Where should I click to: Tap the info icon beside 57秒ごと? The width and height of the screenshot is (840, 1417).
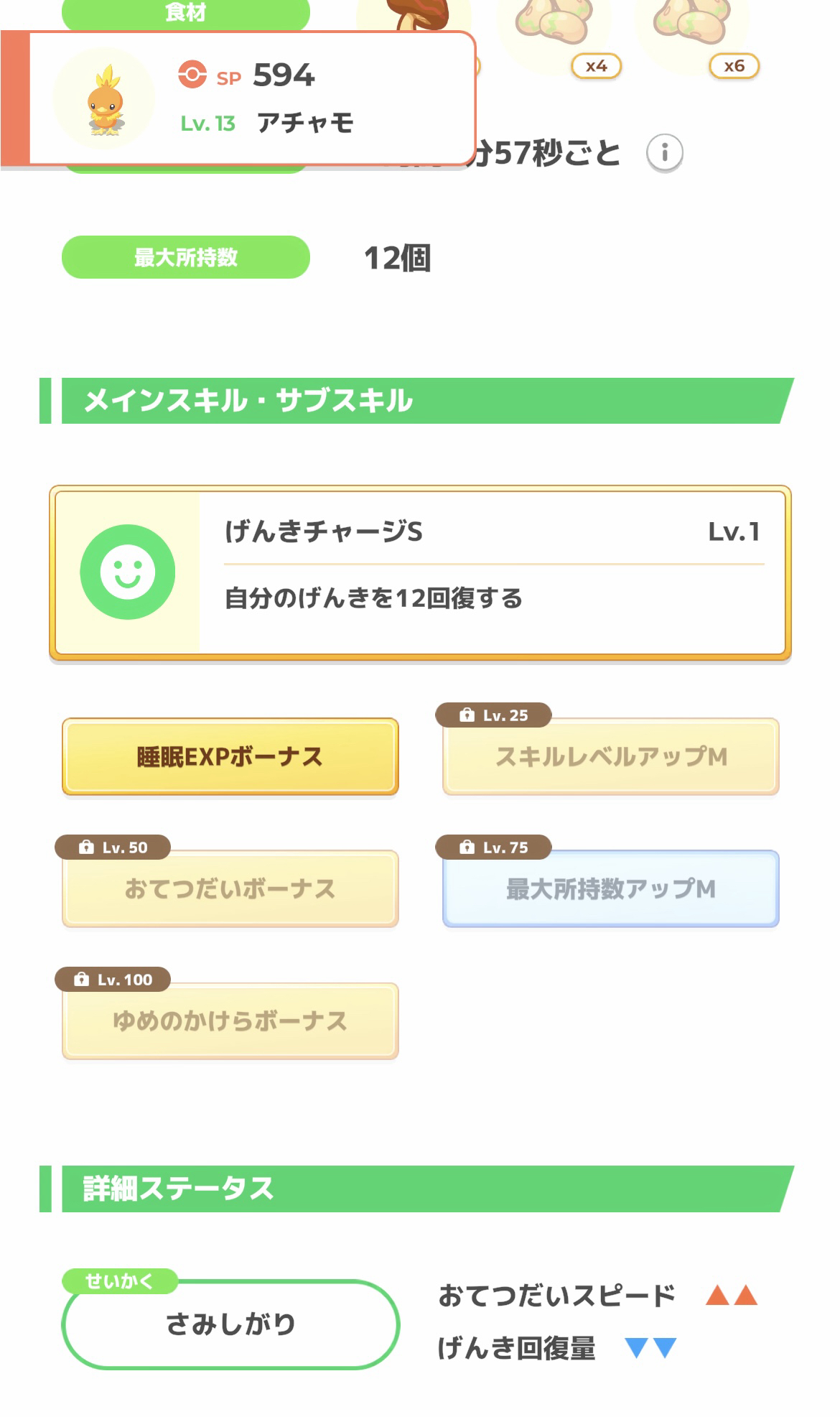664,153
